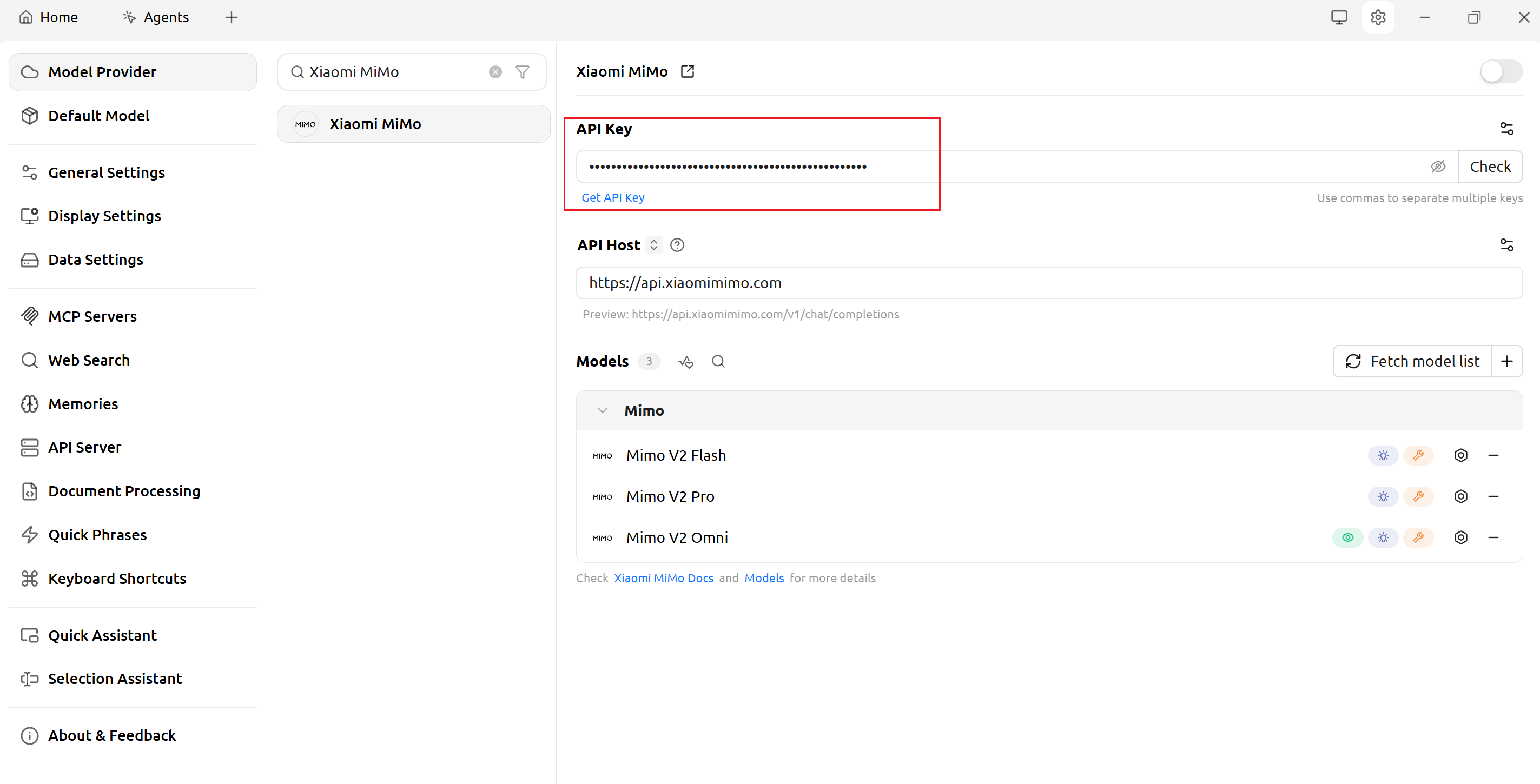Open Web Search settings
The height and width of the screenshot is (784, 1540).
click(133, 360)
